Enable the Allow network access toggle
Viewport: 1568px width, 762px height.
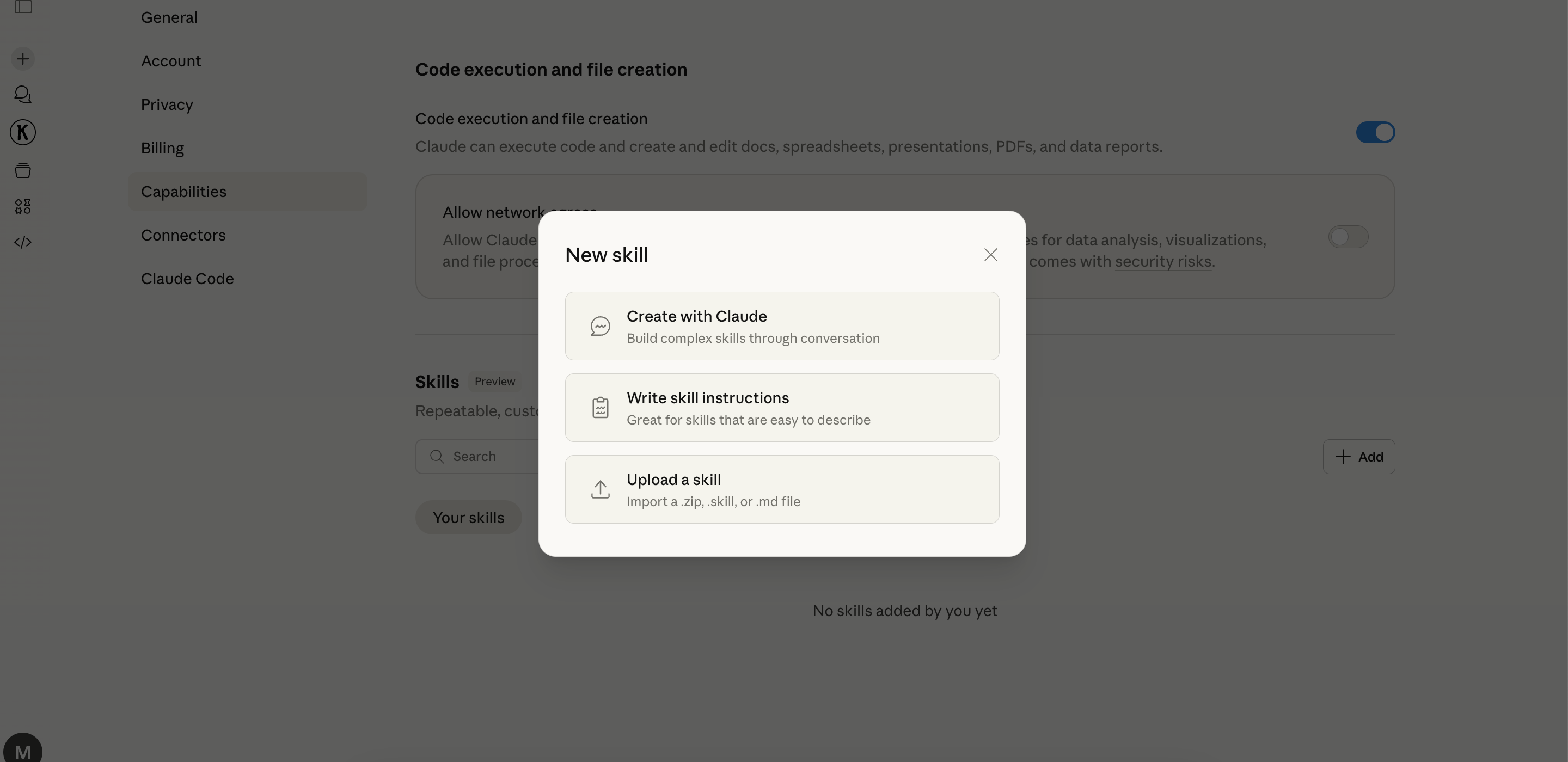(1347, 237)
